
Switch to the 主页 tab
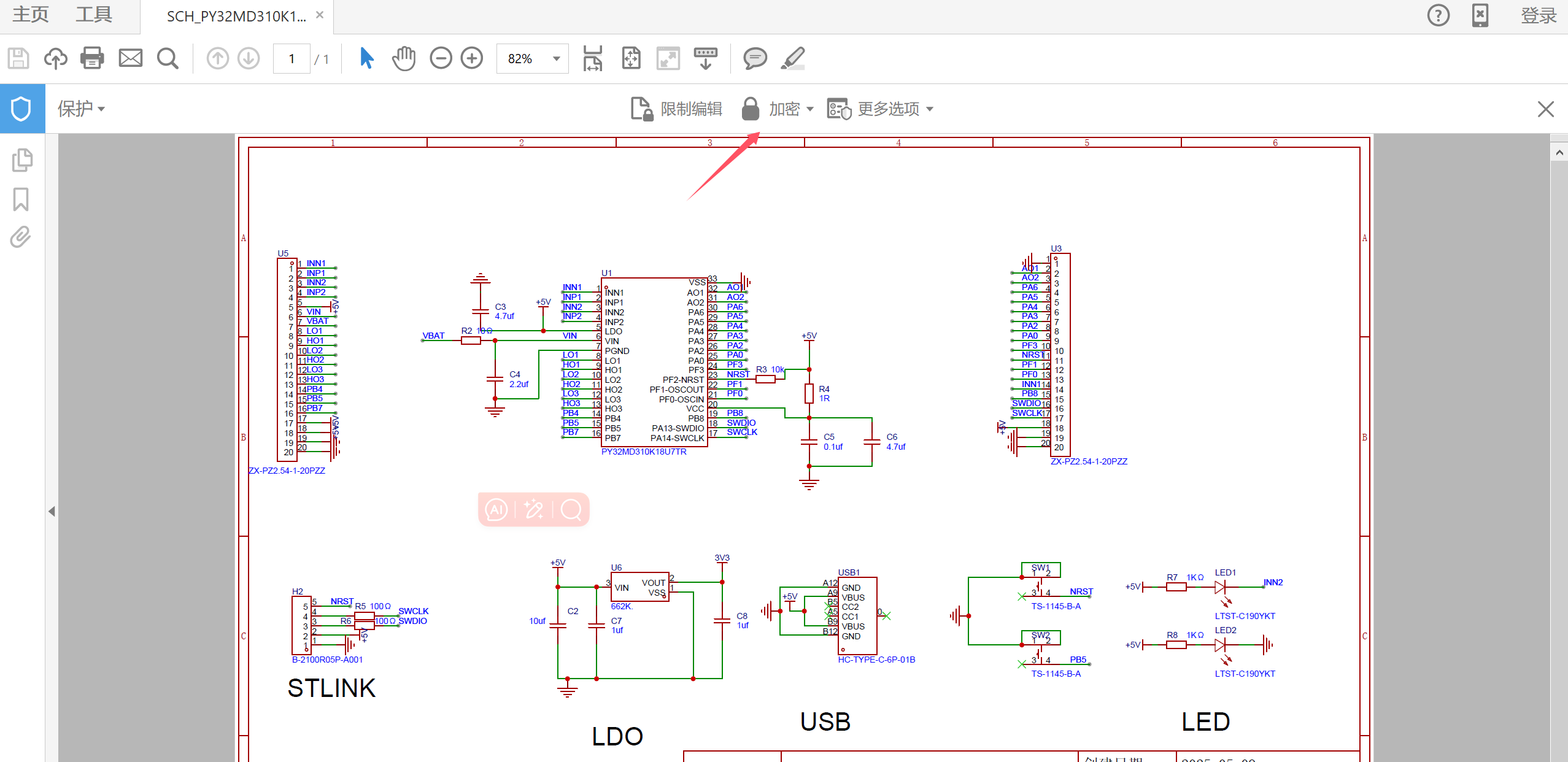point(31,15)
